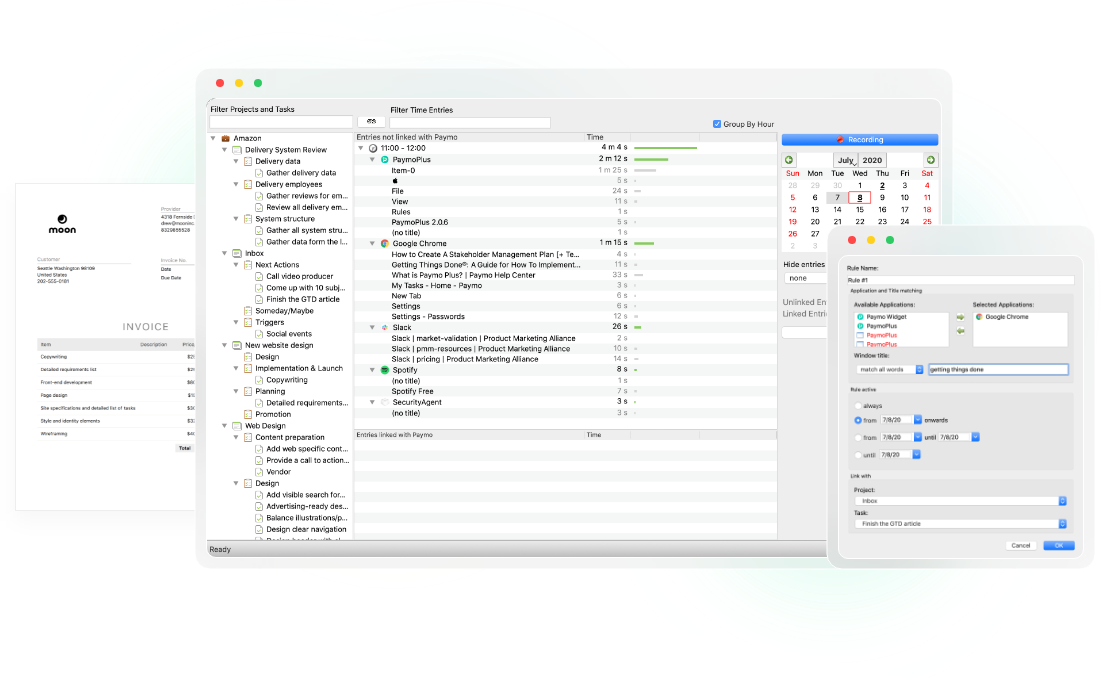The width and height of the screenshot is (1101, 681).
Task: Click the Recording button
Action: (x=859, y=140)
